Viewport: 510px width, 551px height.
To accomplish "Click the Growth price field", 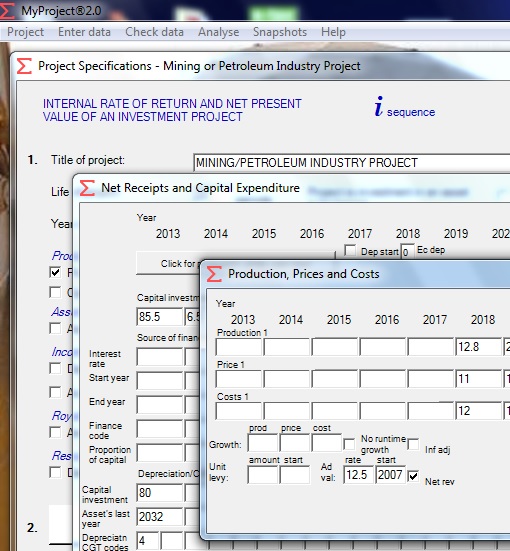I will coord(295,443).
